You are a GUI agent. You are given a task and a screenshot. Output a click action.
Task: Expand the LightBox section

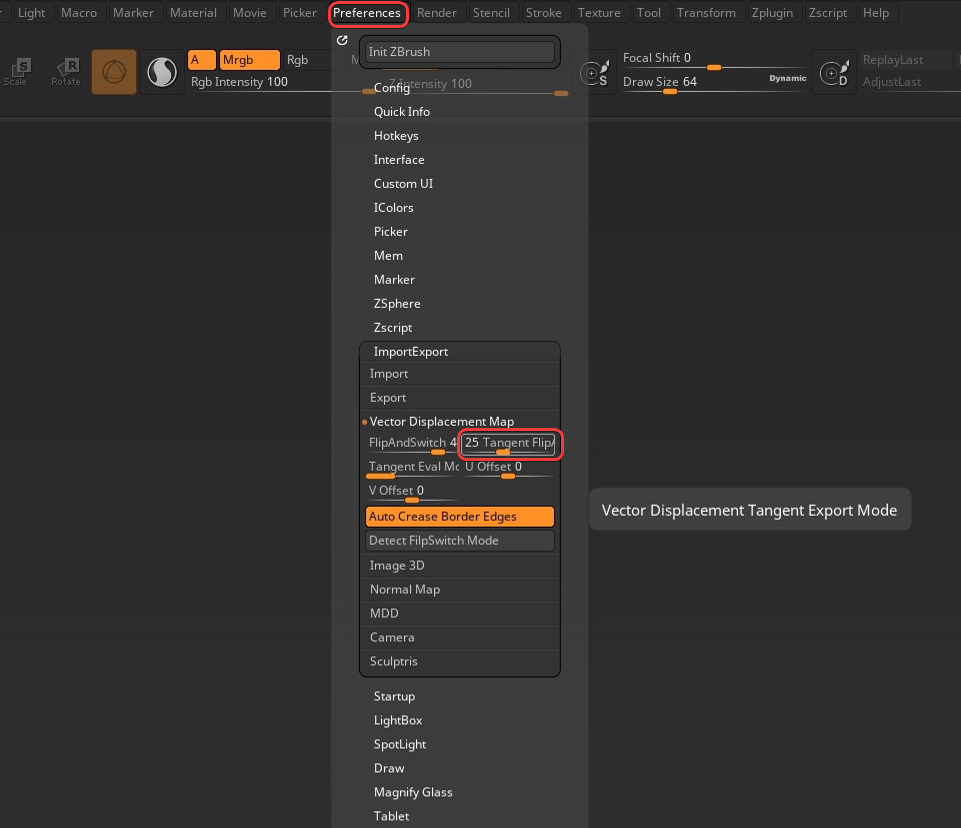(x=398, y=720)
